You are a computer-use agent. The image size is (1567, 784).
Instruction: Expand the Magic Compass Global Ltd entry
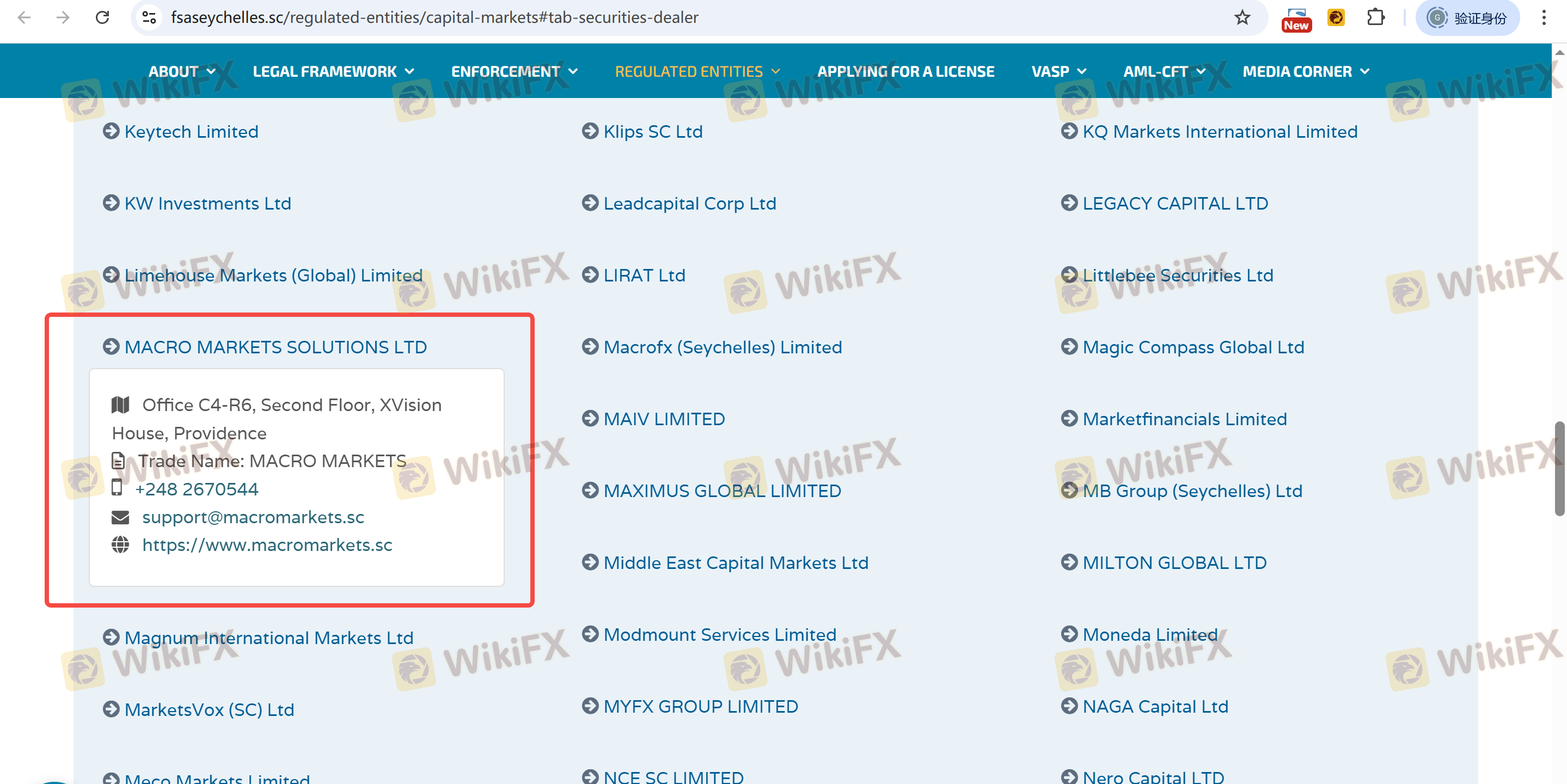pos(1193,347)
